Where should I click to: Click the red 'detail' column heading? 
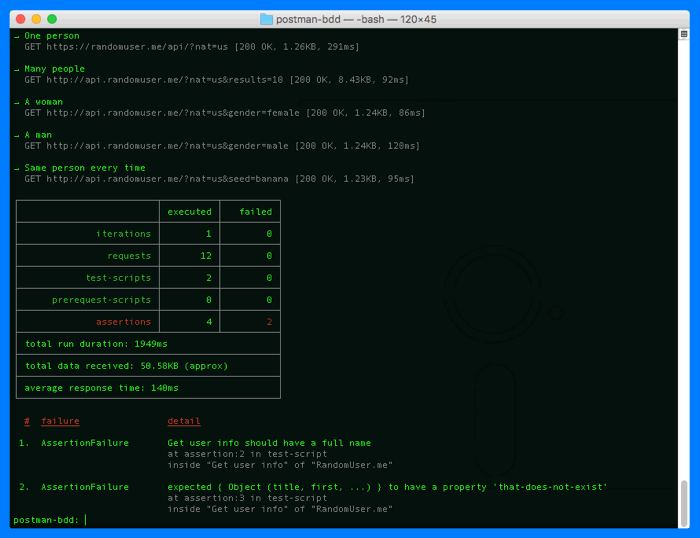183,421
